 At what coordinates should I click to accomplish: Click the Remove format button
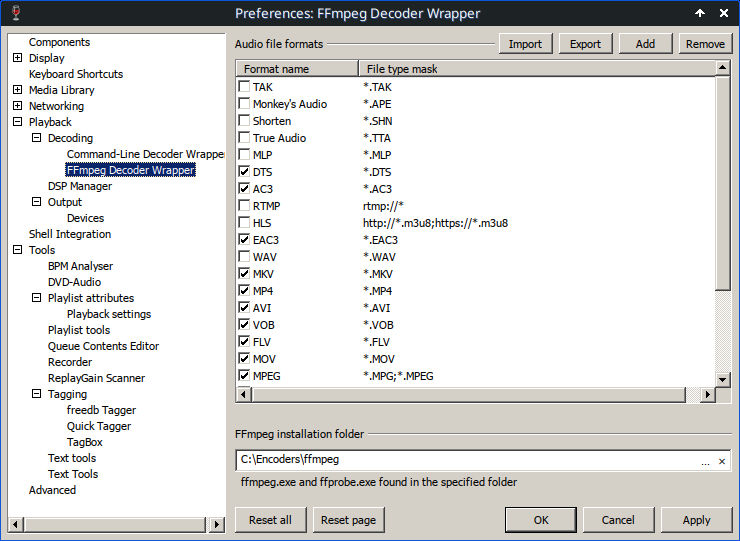pyautogui.click(x=705, y=44)
